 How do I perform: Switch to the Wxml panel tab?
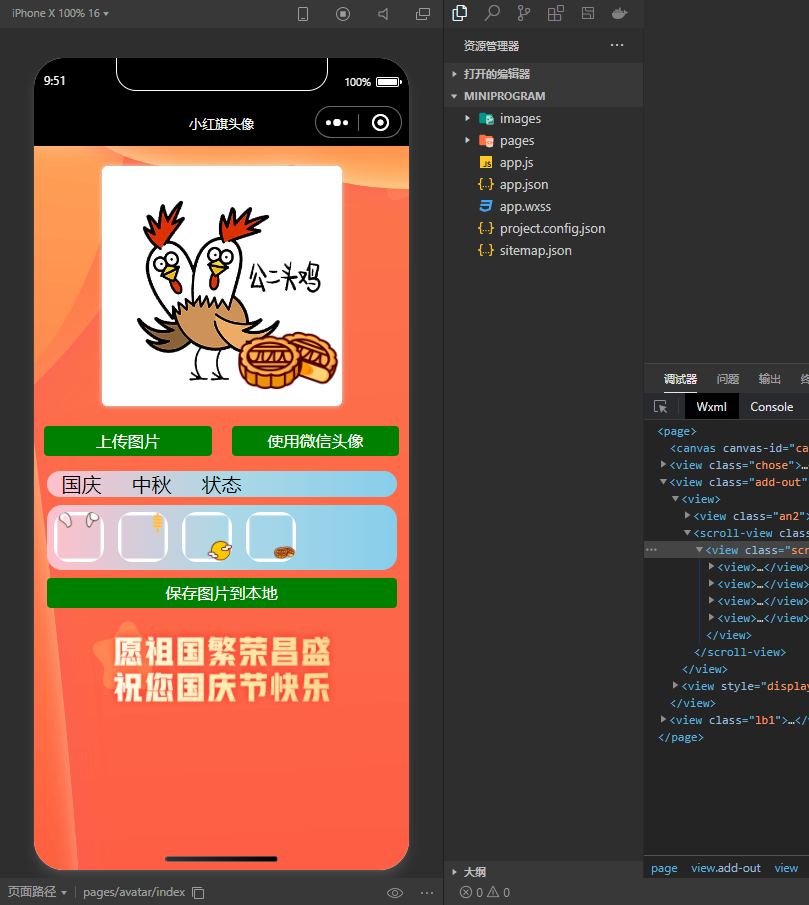click(711, 407)
